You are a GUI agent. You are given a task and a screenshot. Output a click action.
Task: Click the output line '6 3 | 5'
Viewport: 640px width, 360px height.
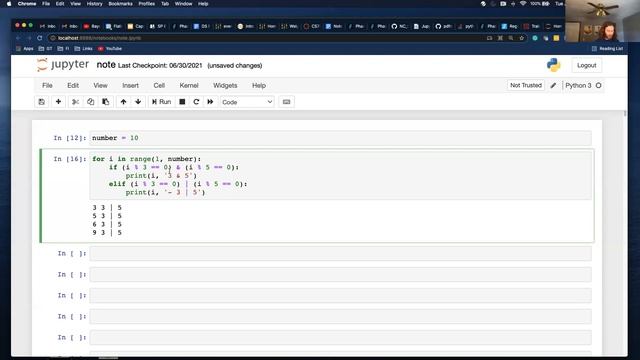pyautogui.click(x=107, y=224)
